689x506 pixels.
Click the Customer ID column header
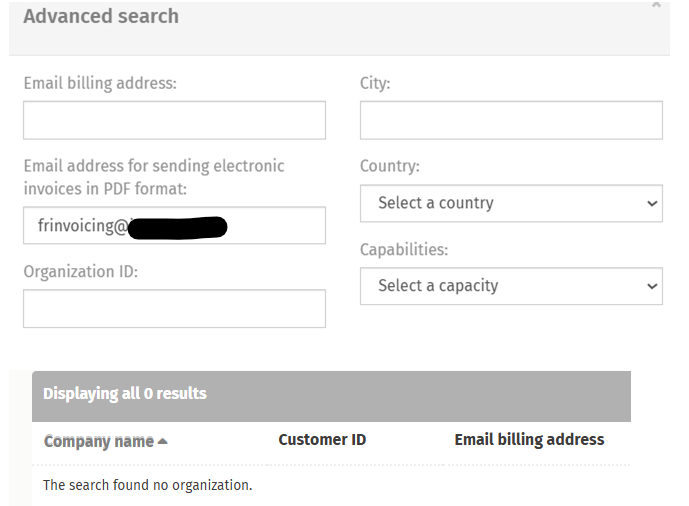point(322,440)
